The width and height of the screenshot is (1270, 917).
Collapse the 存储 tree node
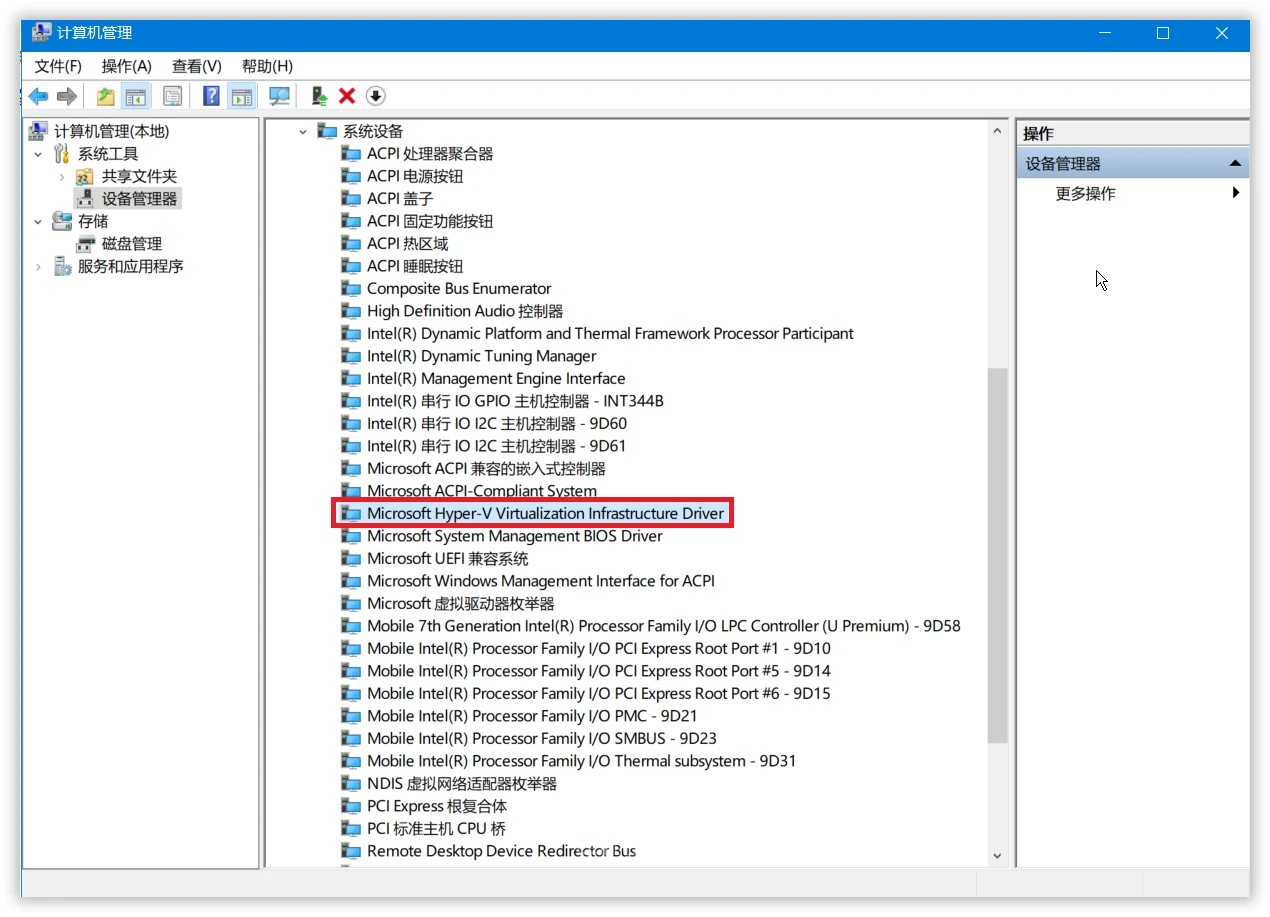(38, 222)
